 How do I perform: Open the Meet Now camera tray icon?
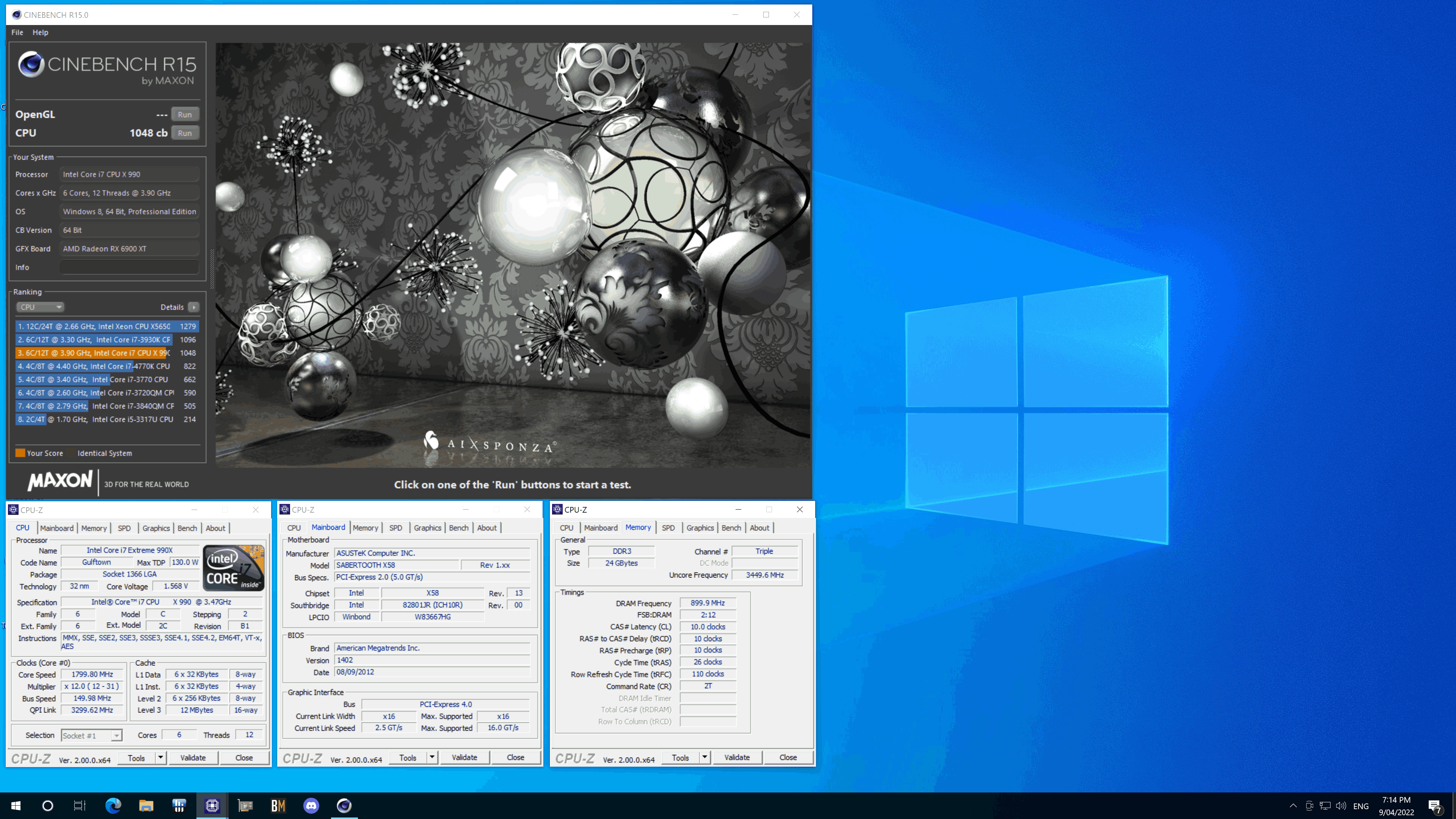tap(1309, 806)
